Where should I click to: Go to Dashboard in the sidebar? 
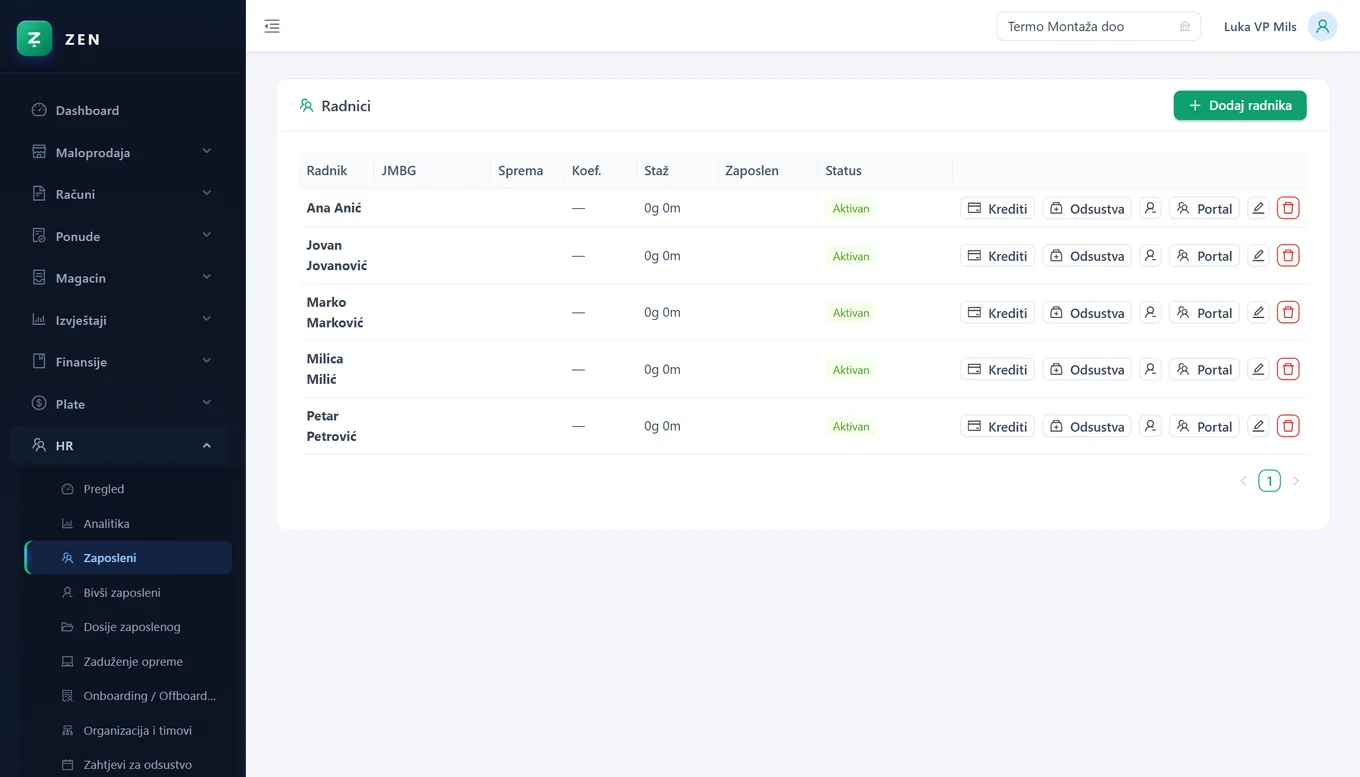tap(121, 110)
